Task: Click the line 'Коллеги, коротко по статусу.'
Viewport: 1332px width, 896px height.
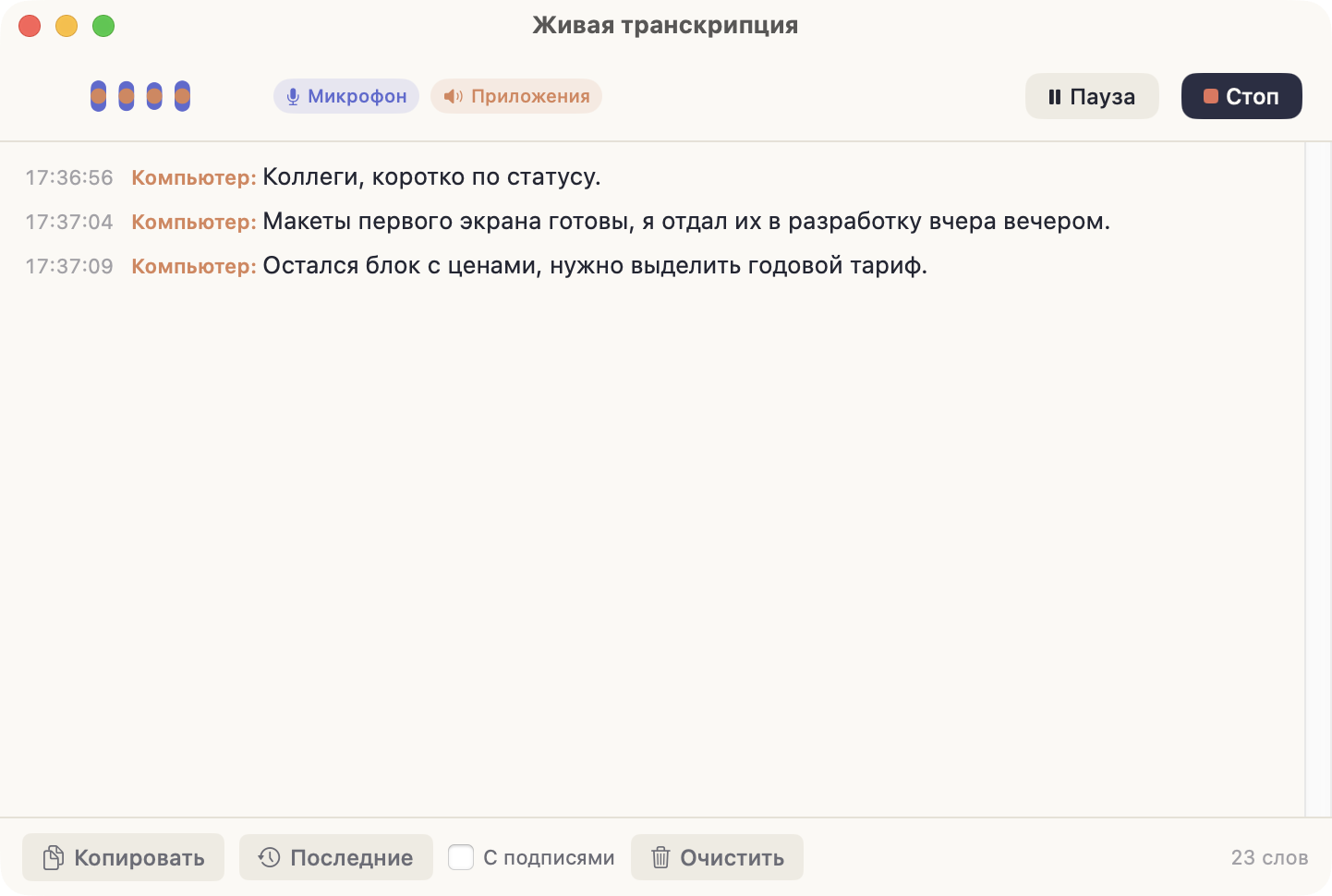Action: point(431,176)
